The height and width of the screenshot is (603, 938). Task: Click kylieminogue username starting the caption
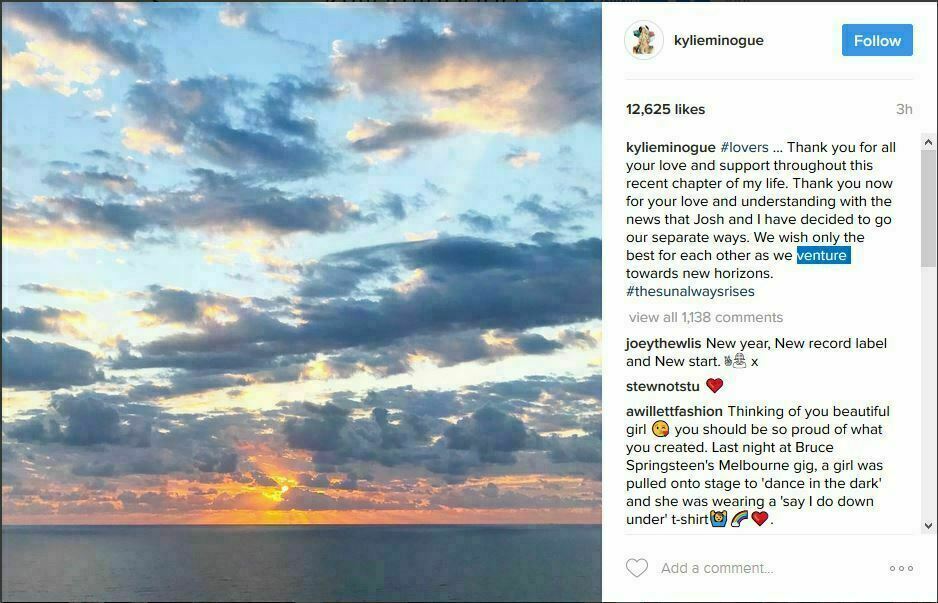pos(670,147)
